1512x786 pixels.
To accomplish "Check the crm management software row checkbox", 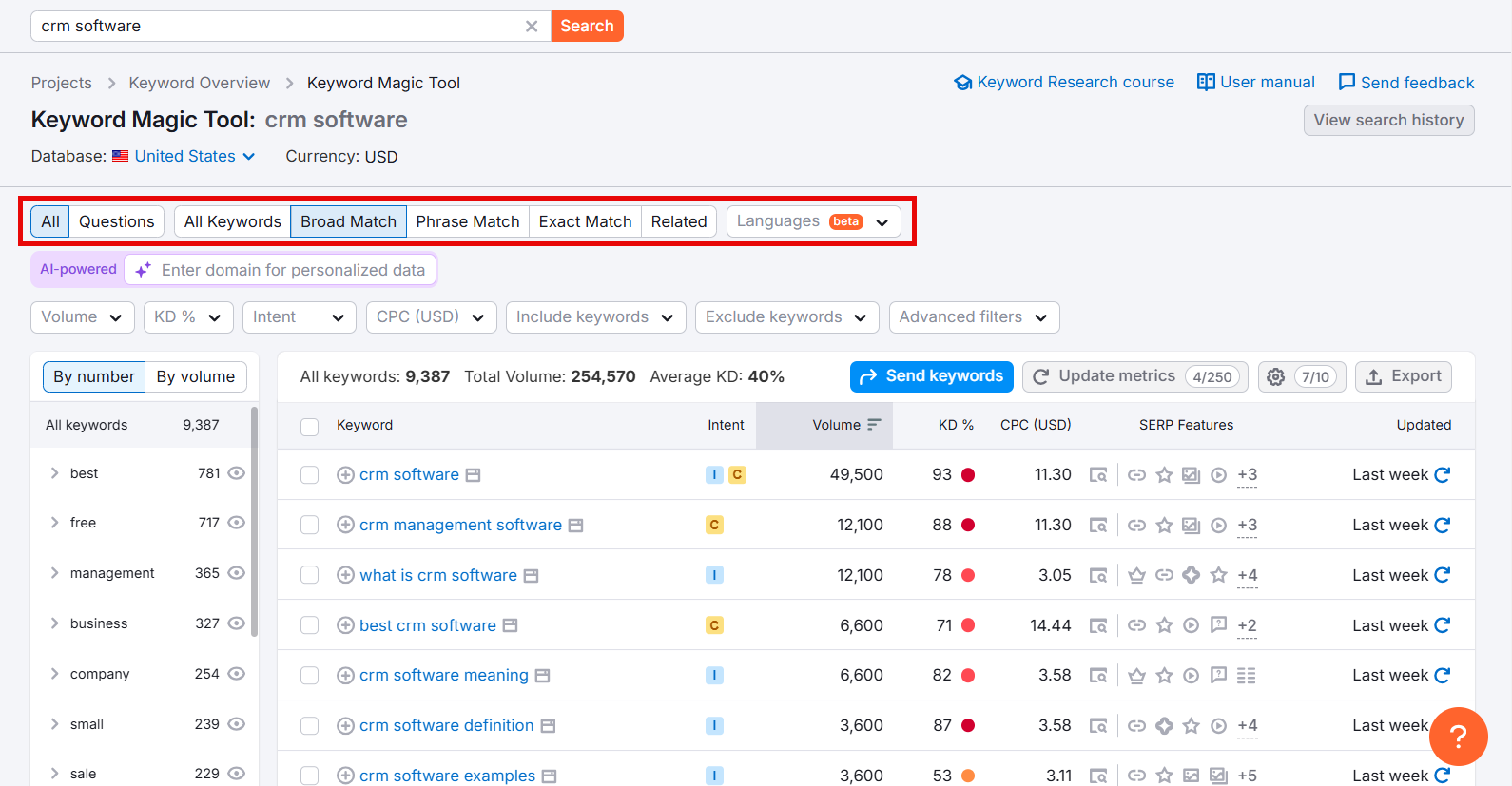I will (x=309, y=525).
